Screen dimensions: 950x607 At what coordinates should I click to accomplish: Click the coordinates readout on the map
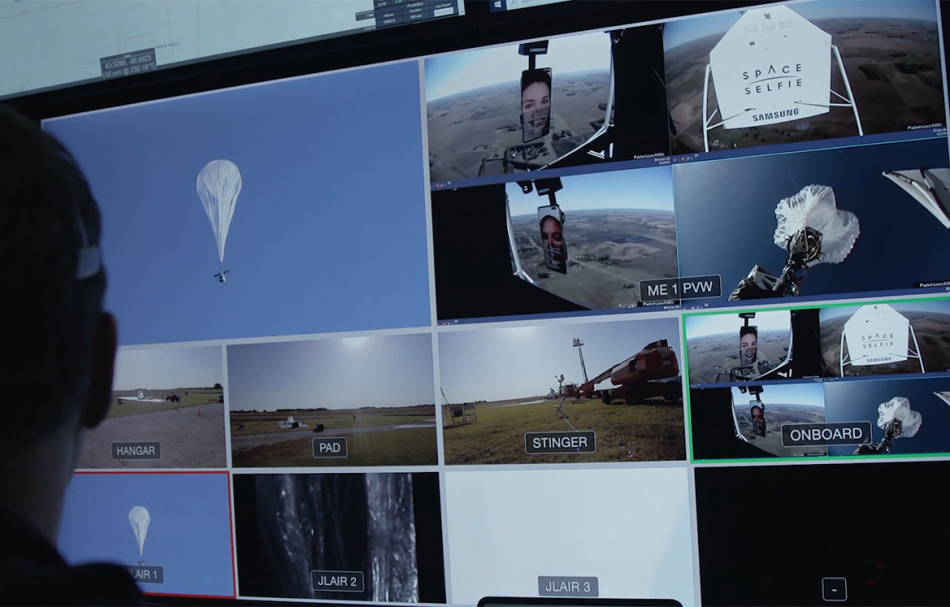[x=127, y=63]
